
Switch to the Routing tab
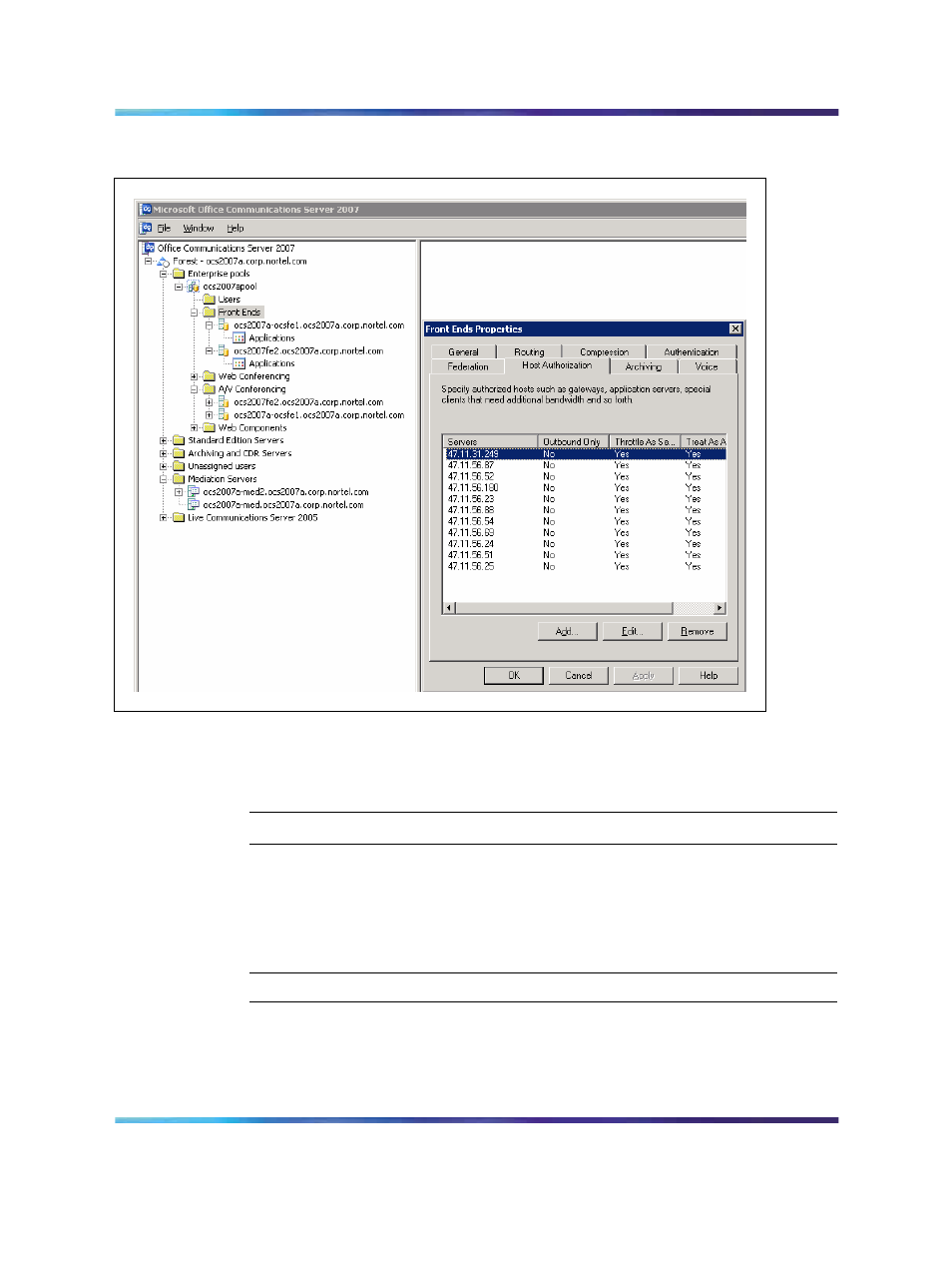529,352
